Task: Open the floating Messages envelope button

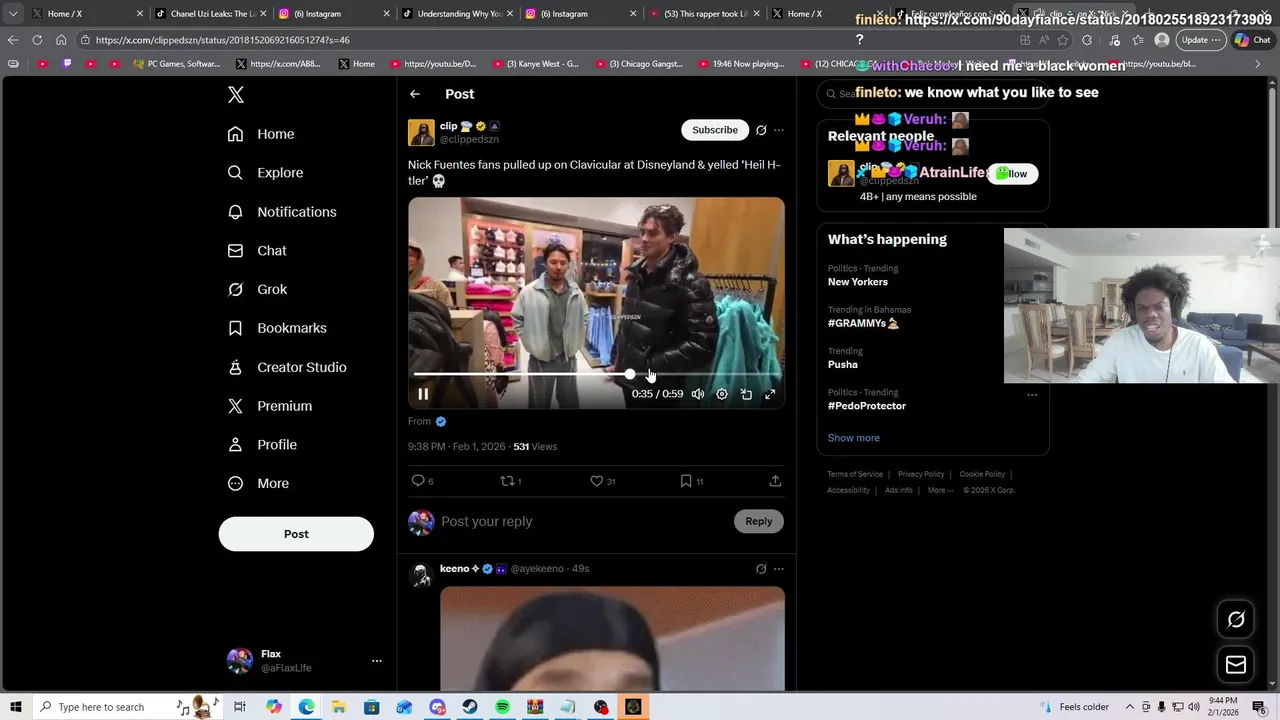Action: [x=1236, y=665]
